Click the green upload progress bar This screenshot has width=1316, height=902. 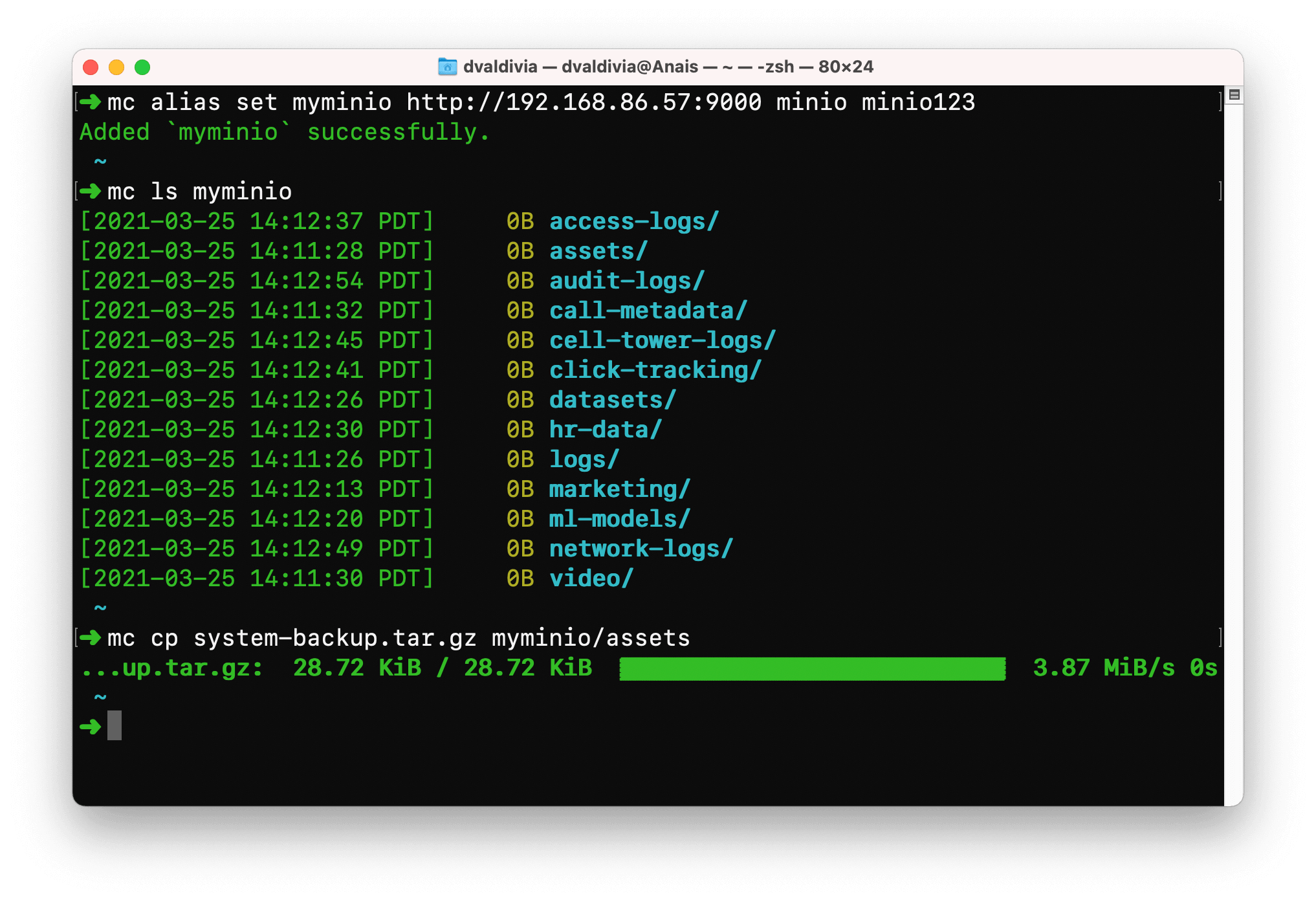click(x=812, y=668)
